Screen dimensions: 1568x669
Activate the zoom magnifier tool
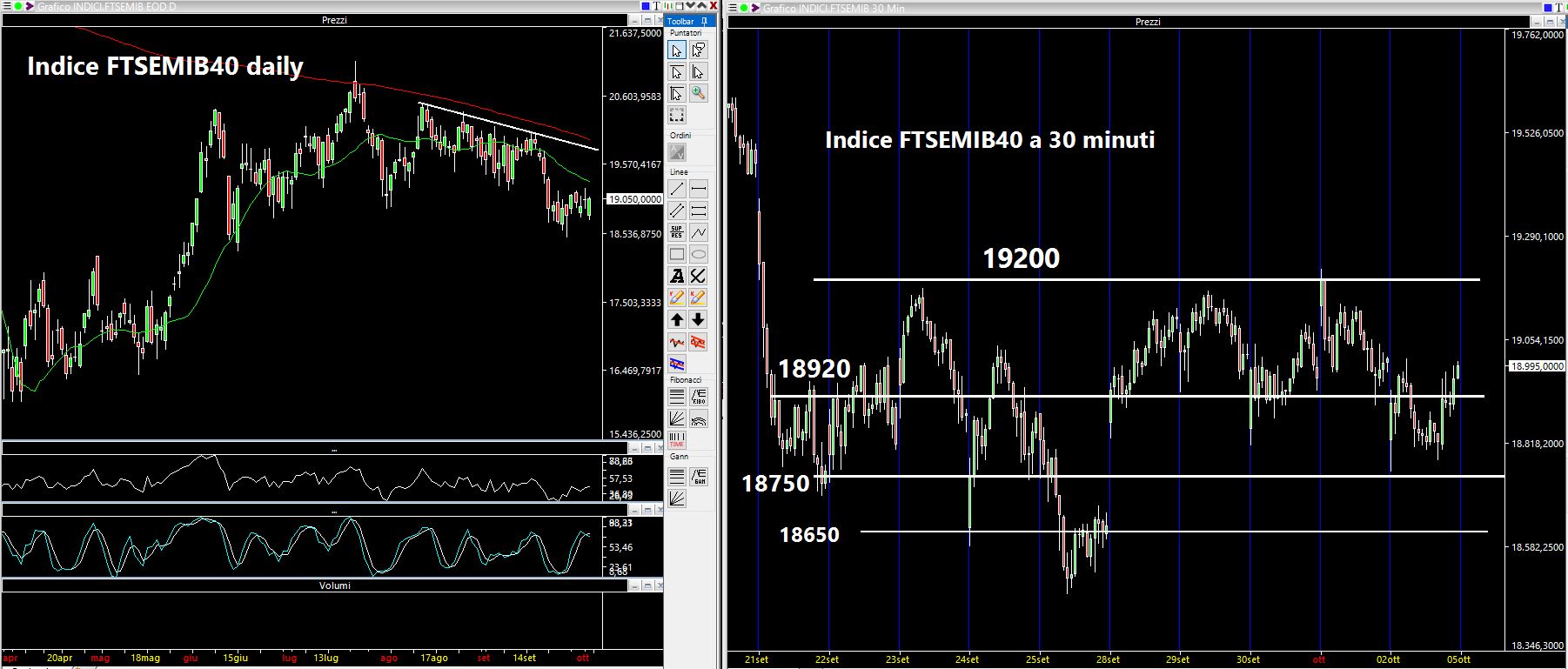[698, 94]
